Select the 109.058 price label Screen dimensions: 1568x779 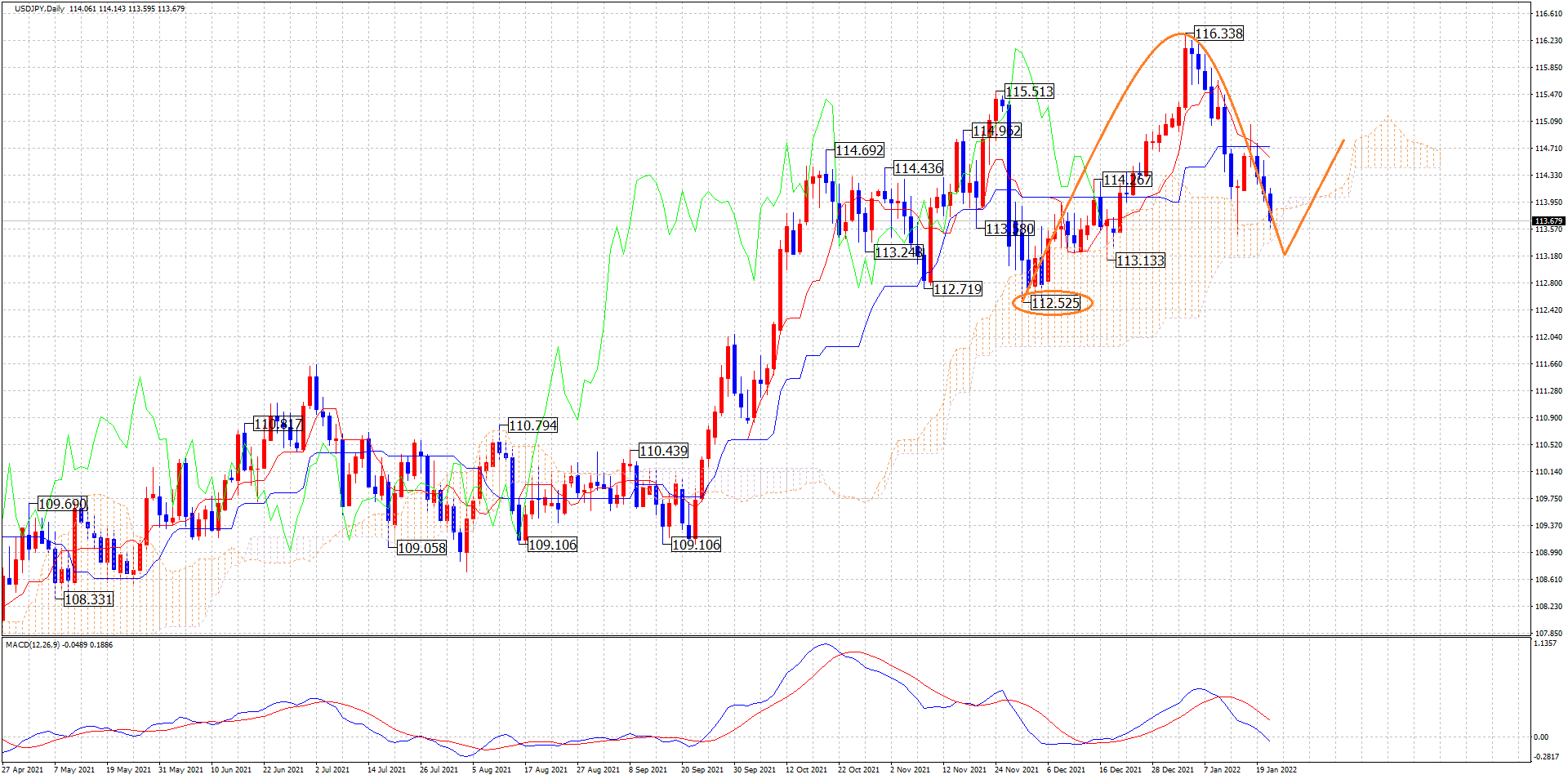point(421,548)
